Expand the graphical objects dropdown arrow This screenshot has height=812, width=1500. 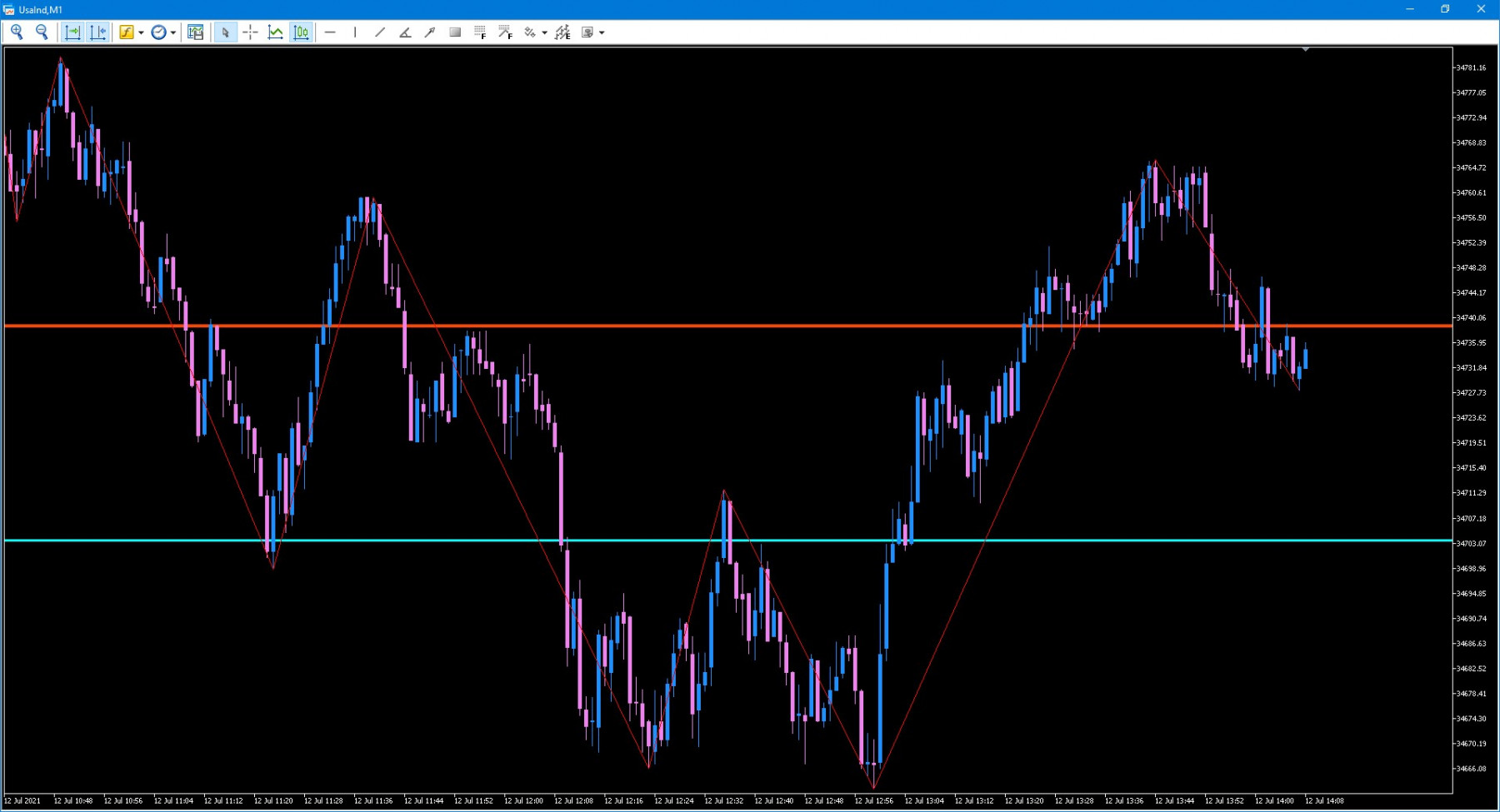[x=602, y=32]
